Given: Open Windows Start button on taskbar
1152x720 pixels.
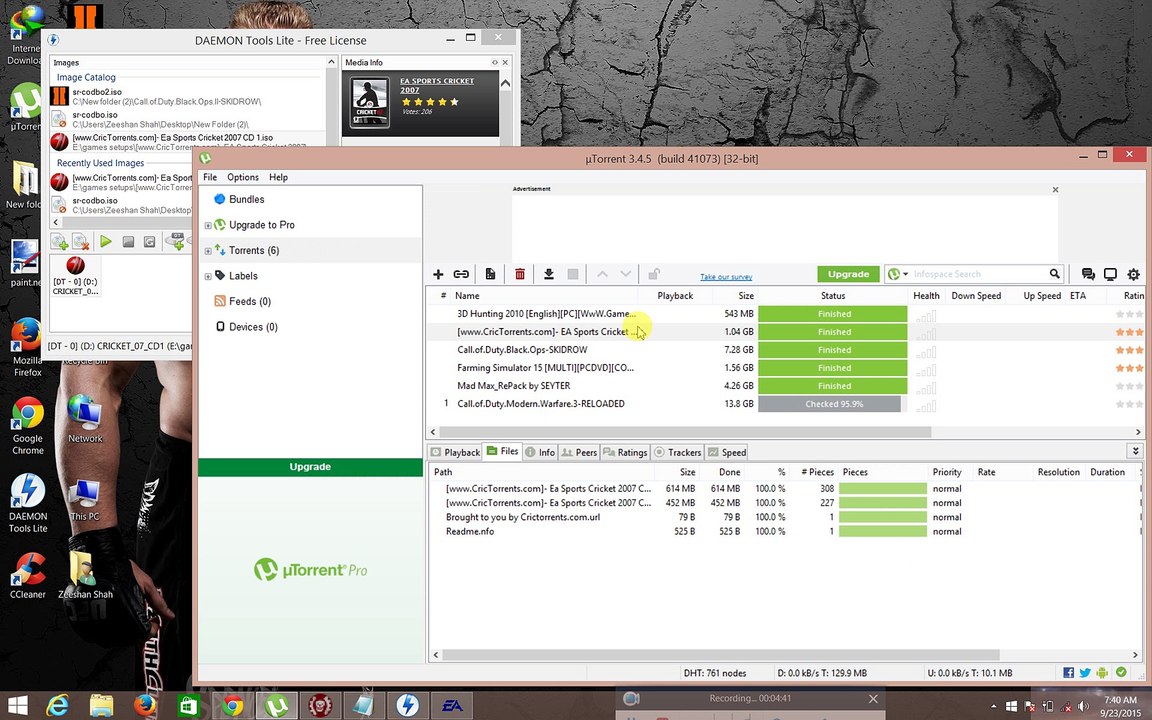Looking at the screenshot, I should click(17, 706).
